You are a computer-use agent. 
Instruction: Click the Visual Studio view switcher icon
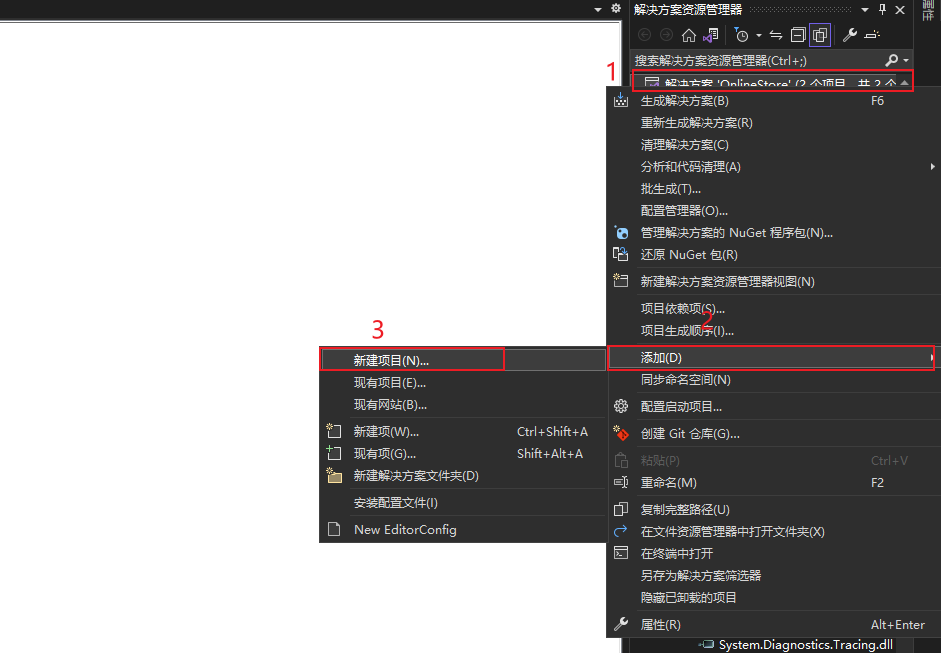[x=711, y=35]
